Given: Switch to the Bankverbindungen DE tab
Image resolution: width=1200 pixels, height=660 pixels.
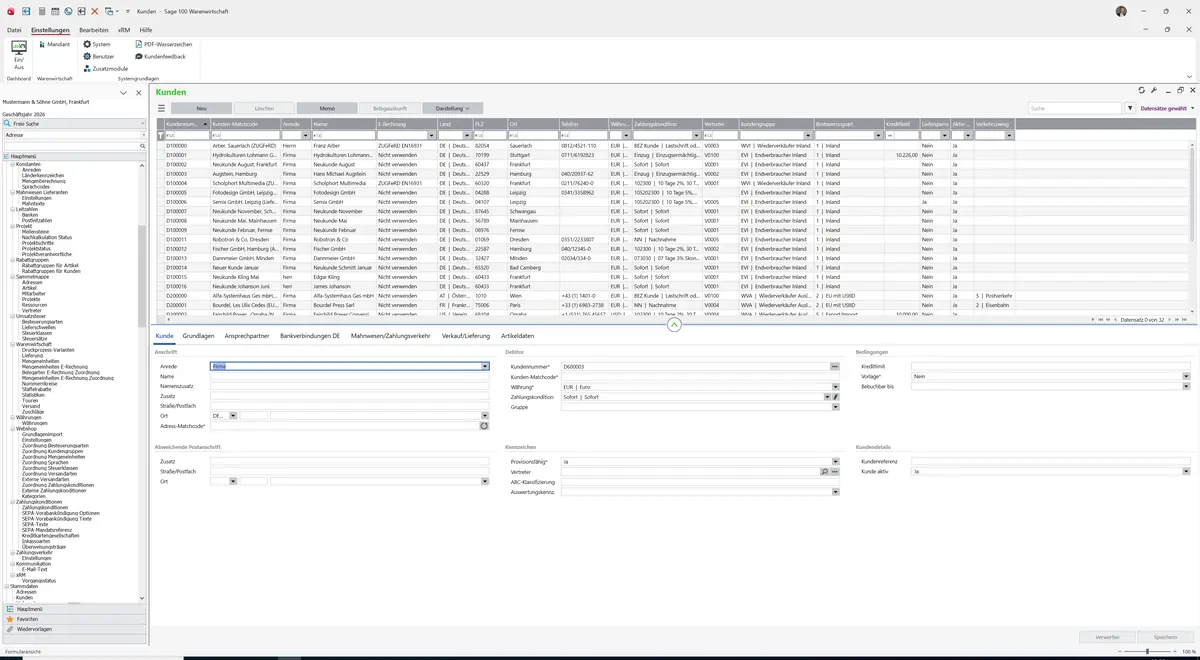Looking at the screenshot, I should point(310,336).
